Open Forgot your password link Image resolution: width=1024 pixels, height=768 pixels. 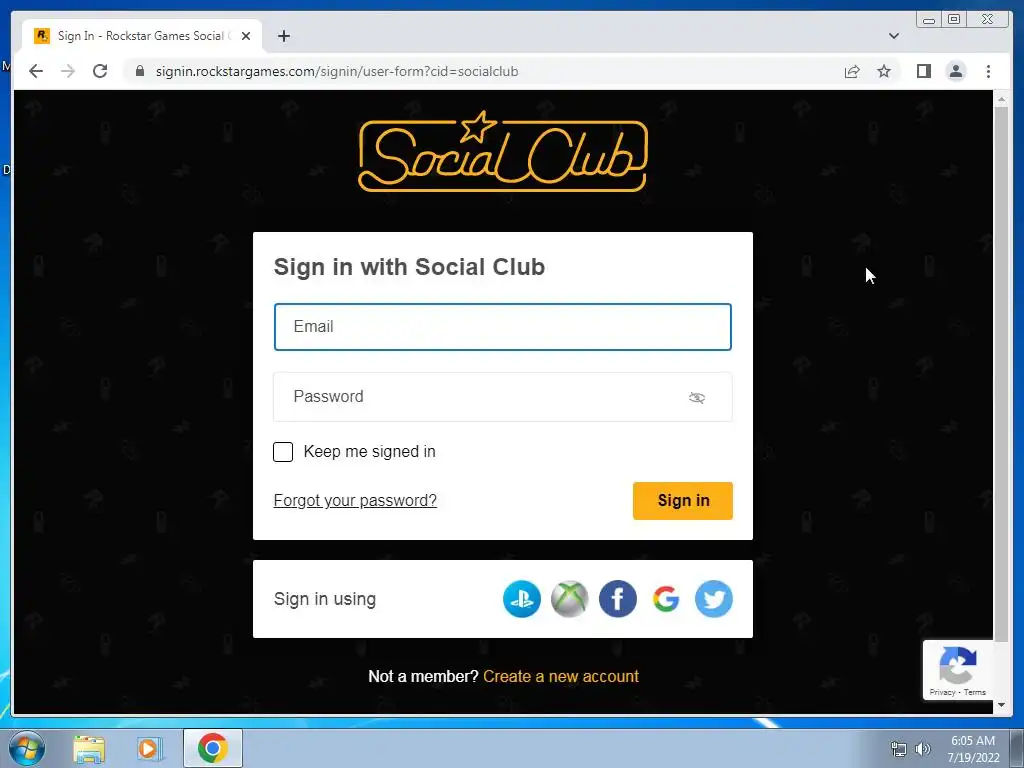point(355,501)
